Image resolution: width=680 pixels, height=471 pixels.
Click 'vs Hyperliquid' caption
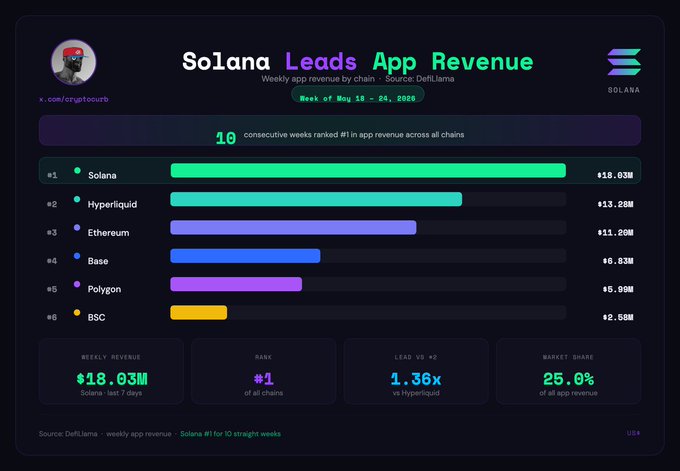[416, 393]
